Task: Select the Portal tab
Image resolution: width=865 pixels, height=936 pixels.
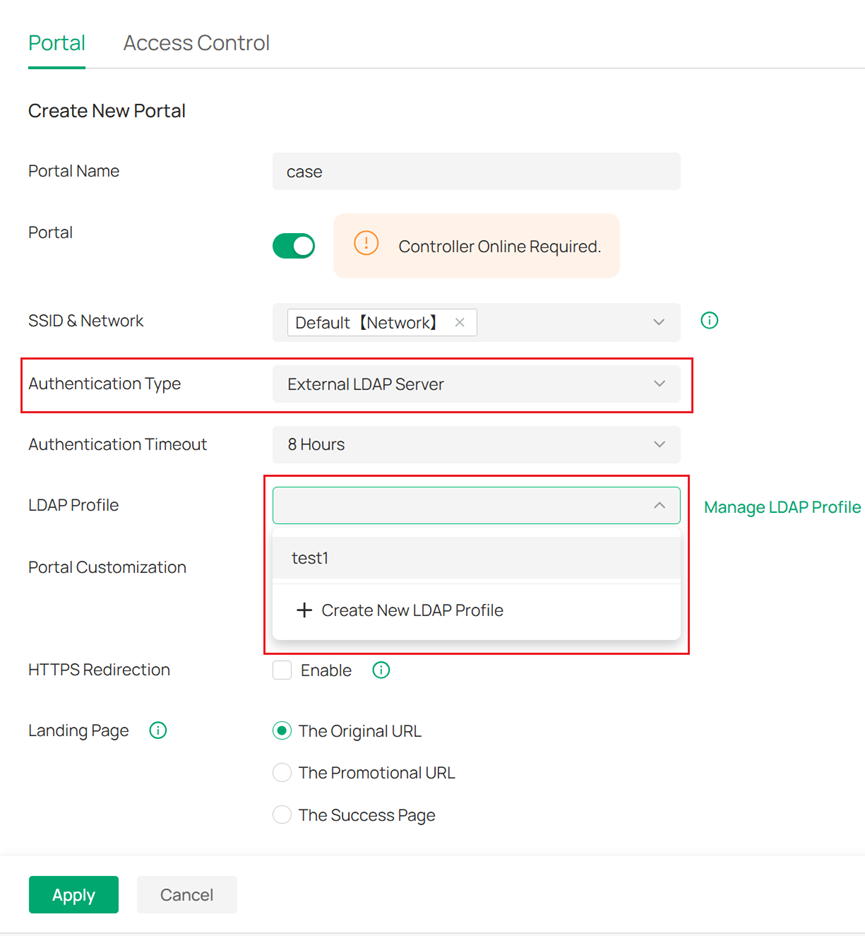Action: tap(56, 43)
